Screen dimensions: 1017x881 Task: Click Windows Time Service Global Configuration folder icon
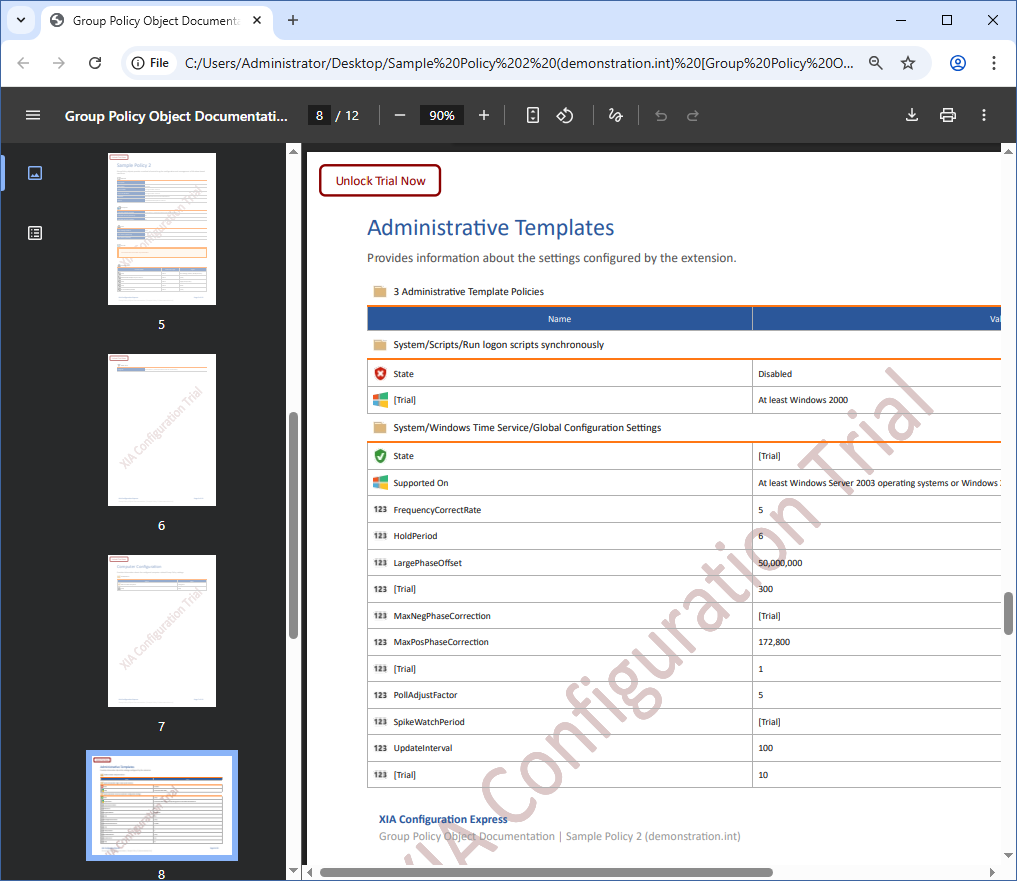380,428
